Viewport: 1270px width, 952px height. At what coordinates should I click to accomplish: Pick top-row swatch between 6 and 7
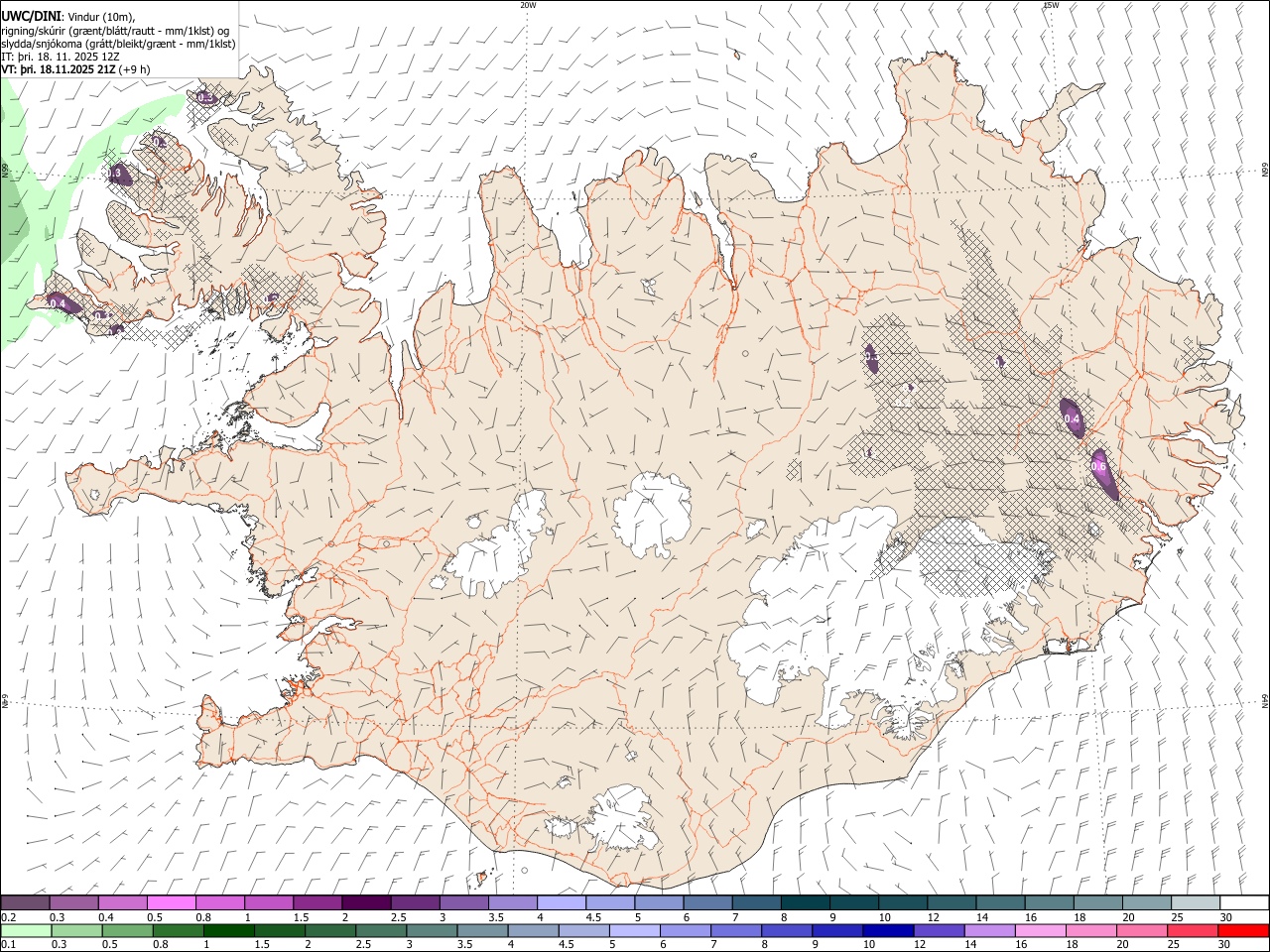[x=708, y=903]
